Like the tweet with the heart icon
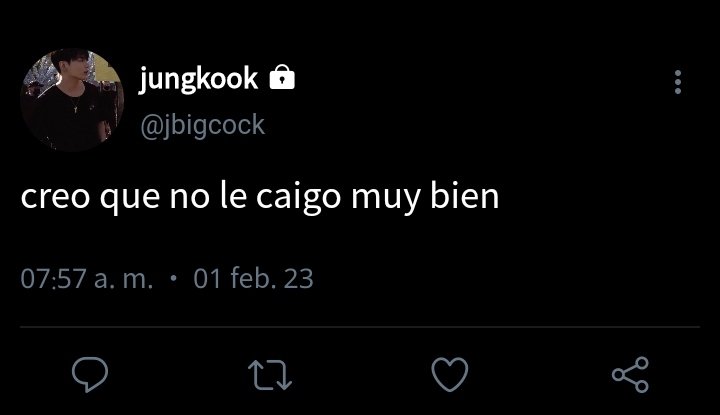The image size is (720, 415). [x=450, y=375]
